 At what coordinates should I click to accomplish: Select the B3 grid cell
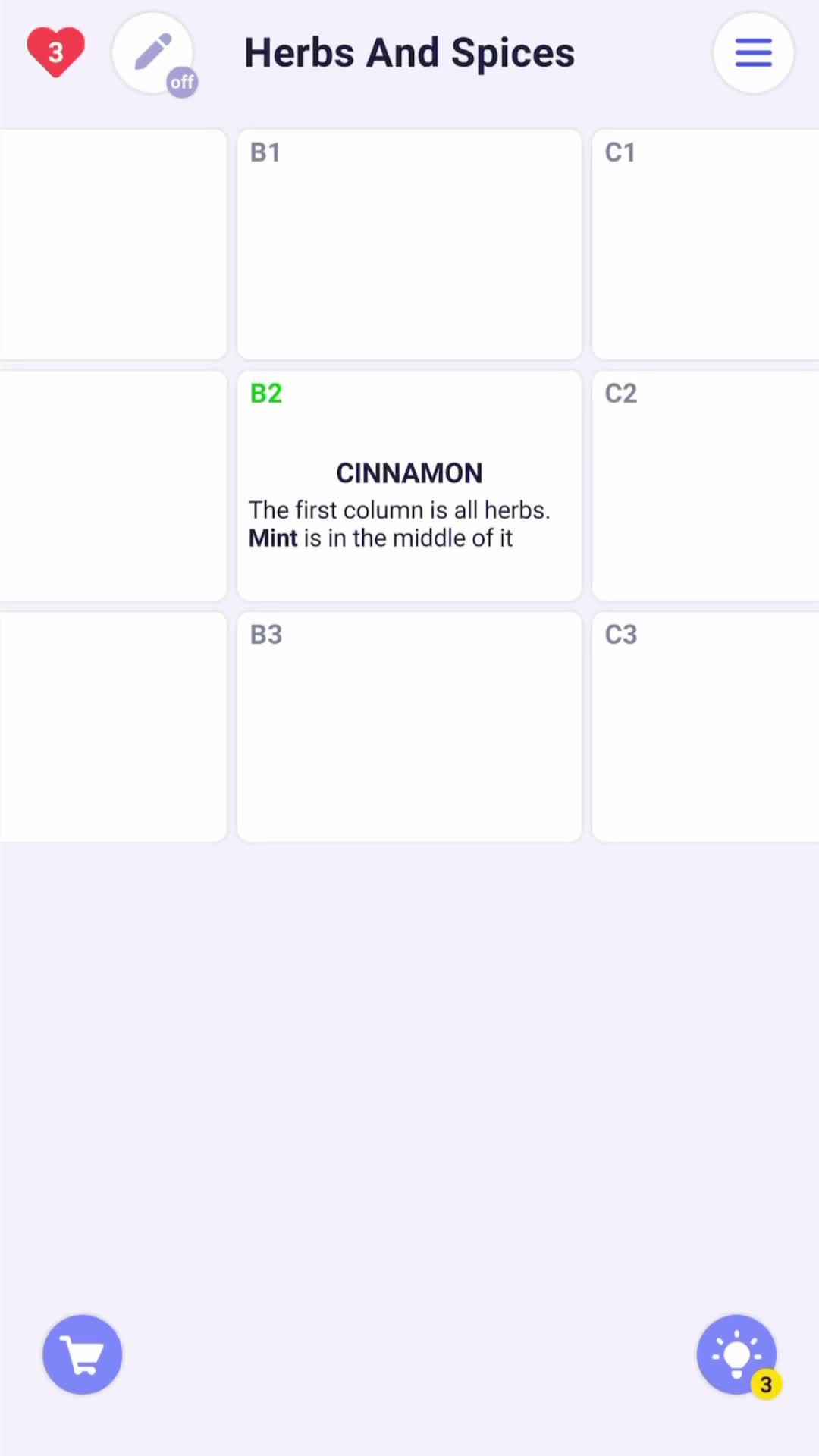coord(409,726)
